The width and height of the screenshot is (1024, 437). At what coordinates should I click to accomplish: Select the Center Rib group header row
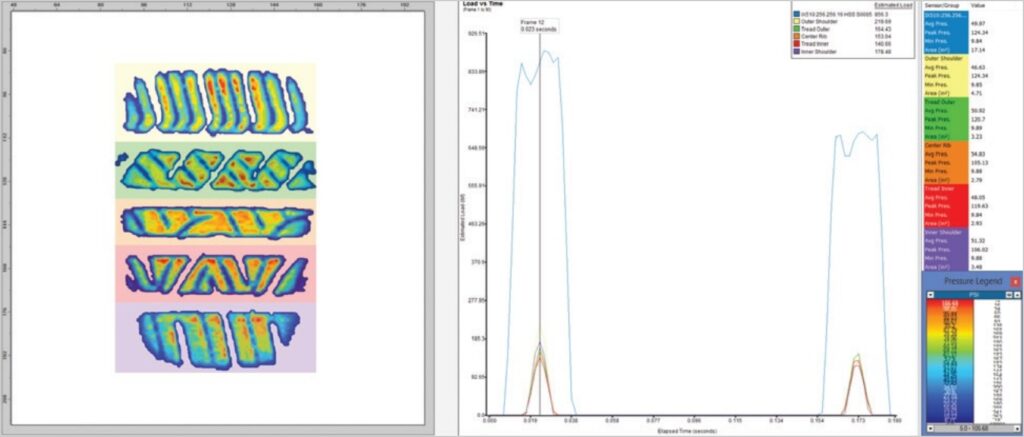(x=945, y=143)
